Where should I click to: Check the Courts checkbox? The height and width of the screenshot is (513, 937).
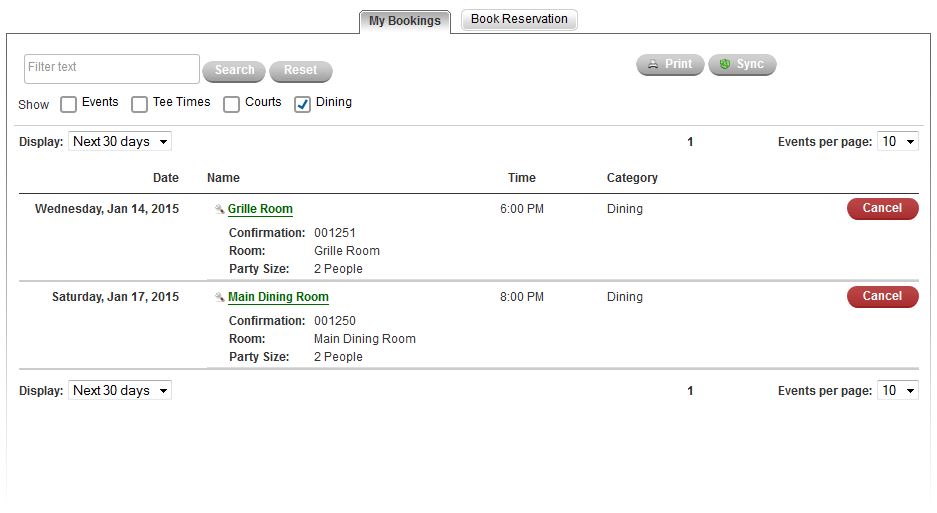click(x=231, y=104)
